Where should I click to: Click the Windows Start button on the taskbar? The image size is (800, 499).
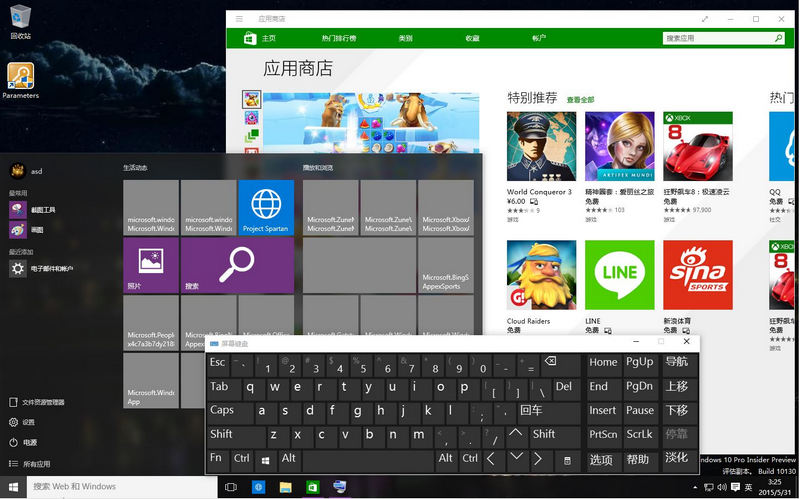(x=13, y=487)
